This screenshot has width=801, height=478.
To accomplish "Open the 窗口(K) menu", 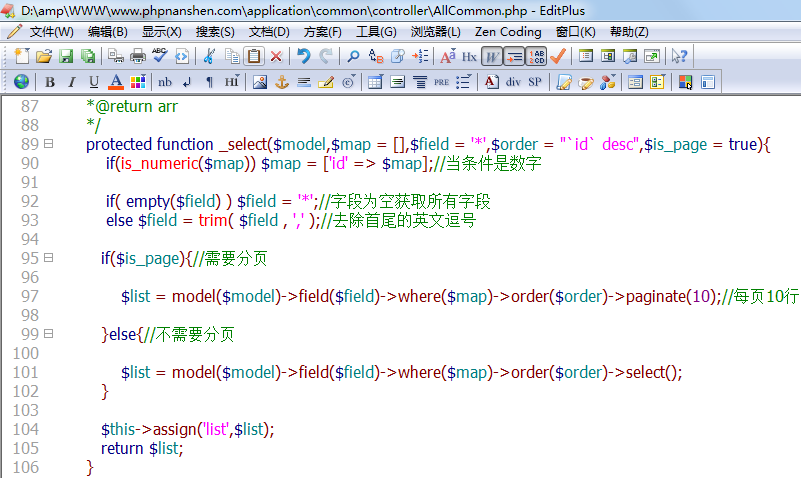I will (575, 32).
